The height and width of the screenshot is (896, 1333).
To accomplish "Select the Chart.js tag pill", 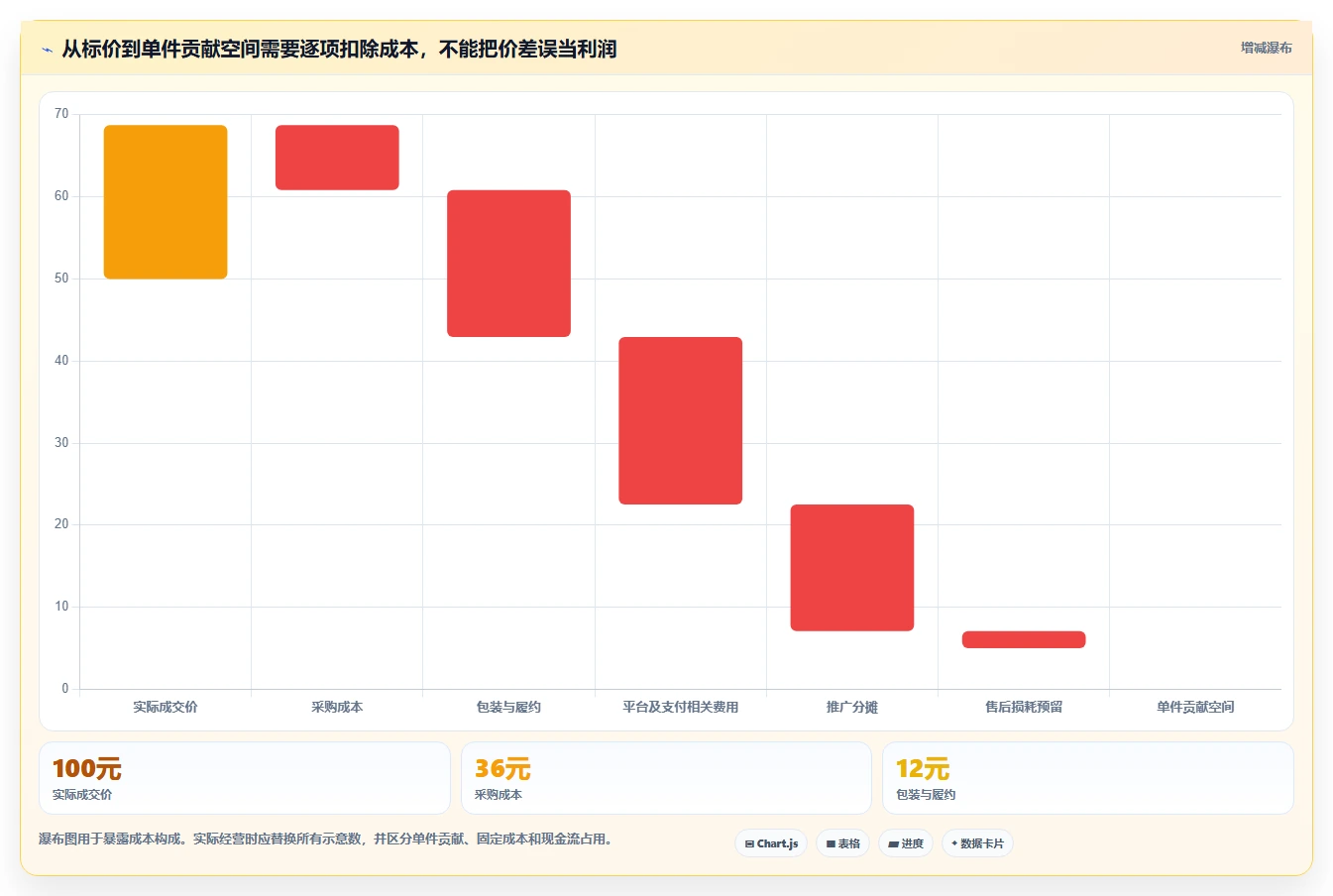I will click(771, 843).
